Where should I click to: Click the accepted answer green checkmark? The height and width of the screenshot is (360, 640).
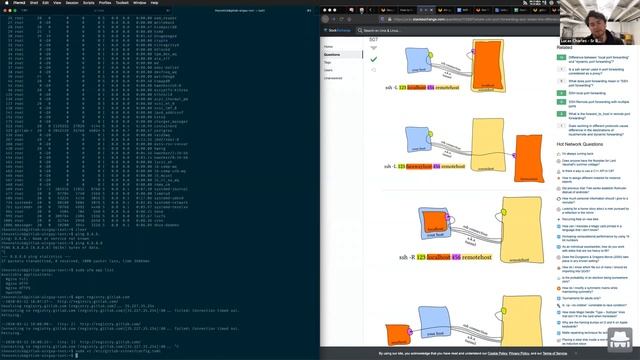coord(373,59)
